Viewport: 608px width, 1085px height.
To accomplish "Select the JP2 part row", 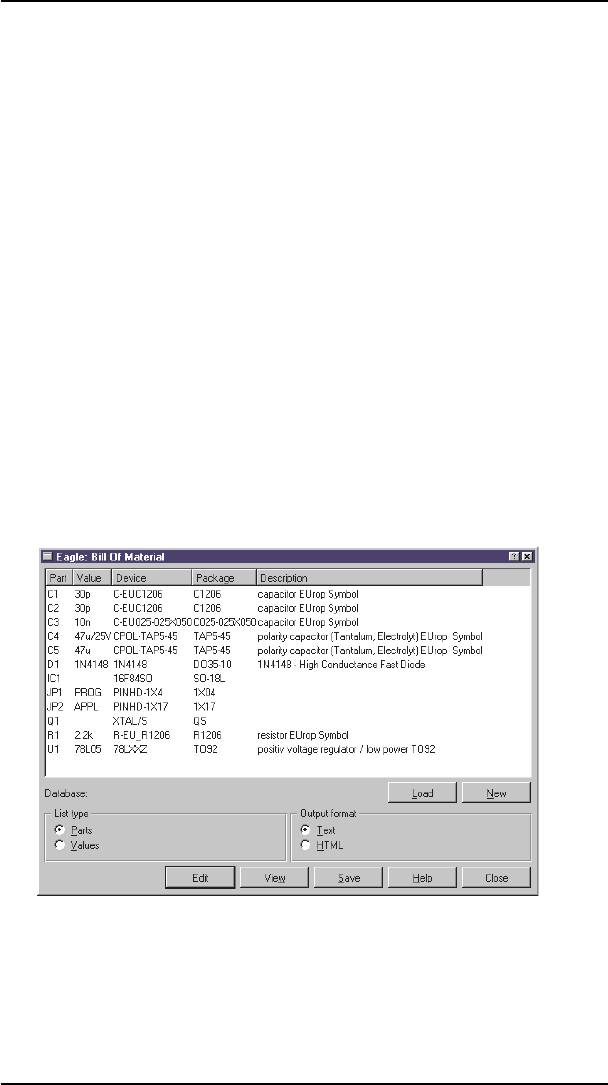I will coord(288,706).
